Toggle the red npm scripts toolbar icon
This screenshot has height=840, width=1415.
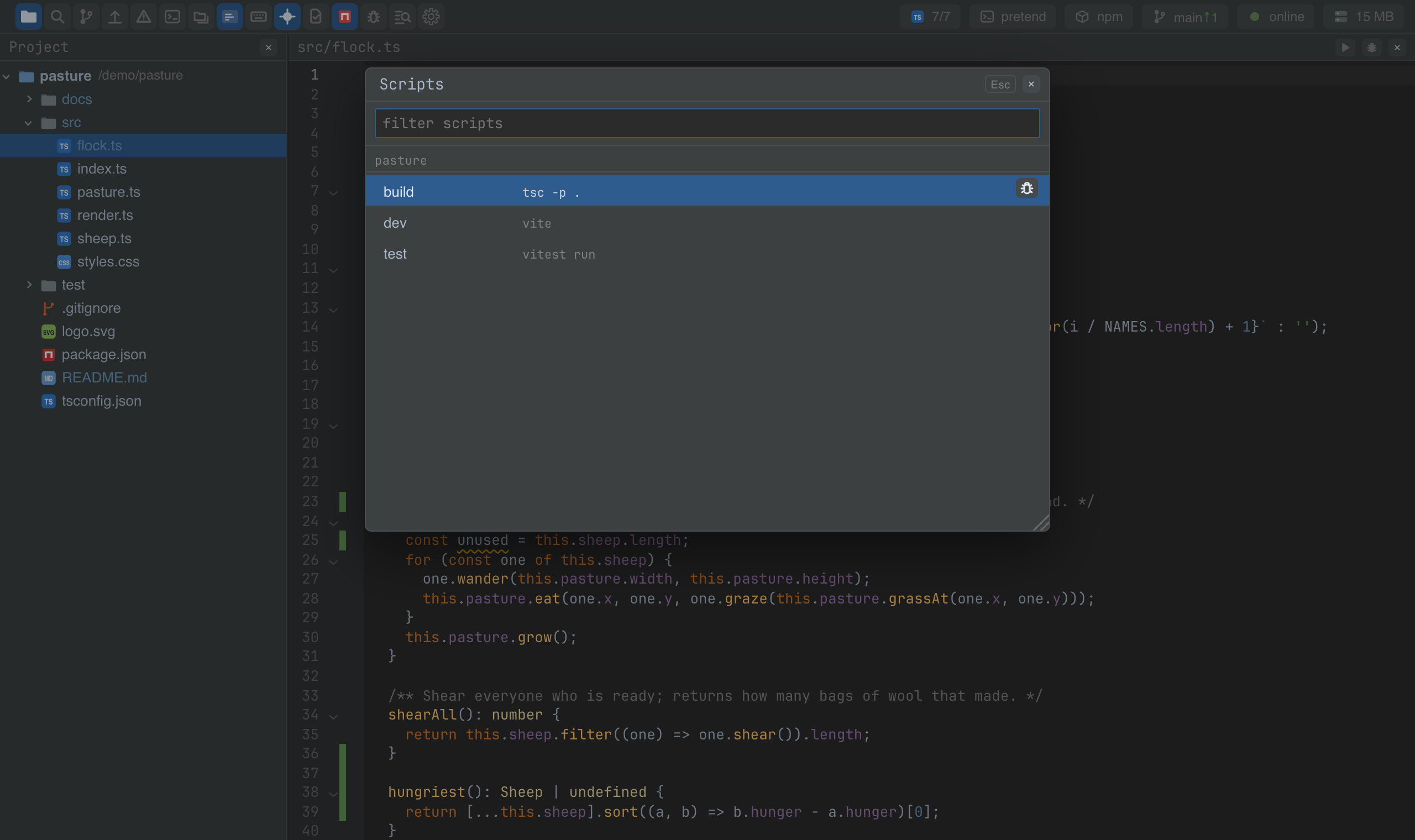(x=345, y=17)
